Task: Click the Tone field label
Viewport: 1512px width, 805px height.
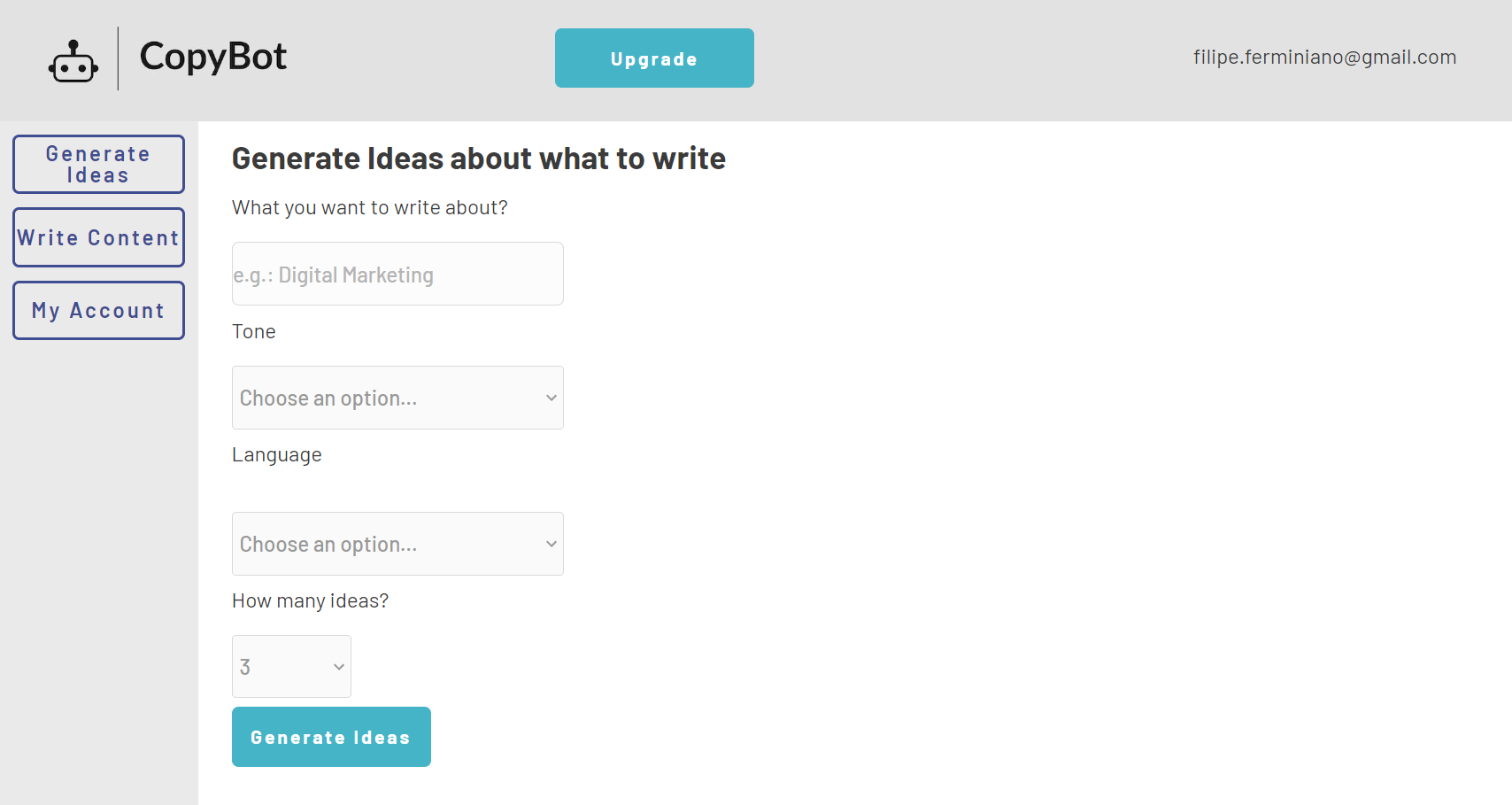Action: click(254, 331)
